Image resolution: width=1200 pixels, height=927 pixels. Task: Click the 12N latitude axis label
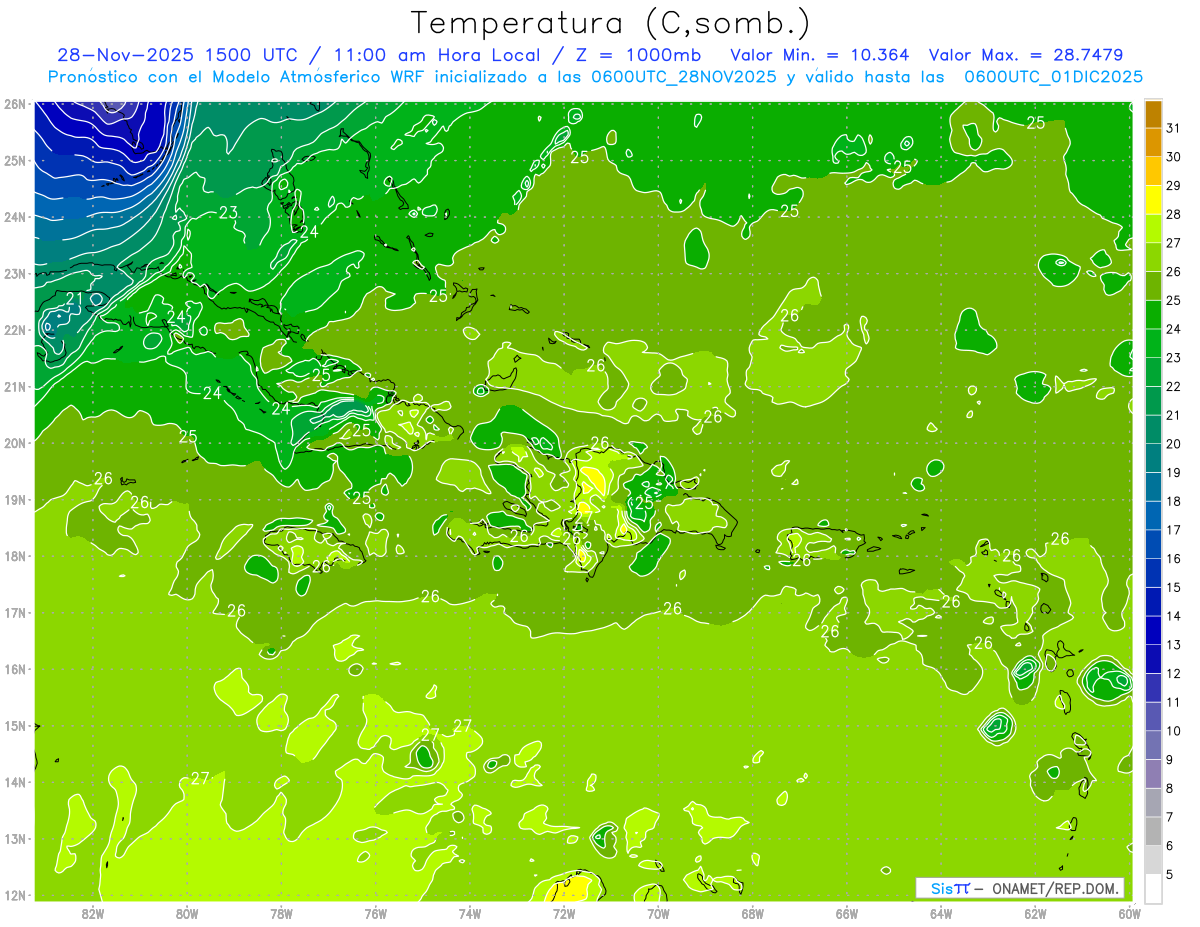tap(15, 895)
